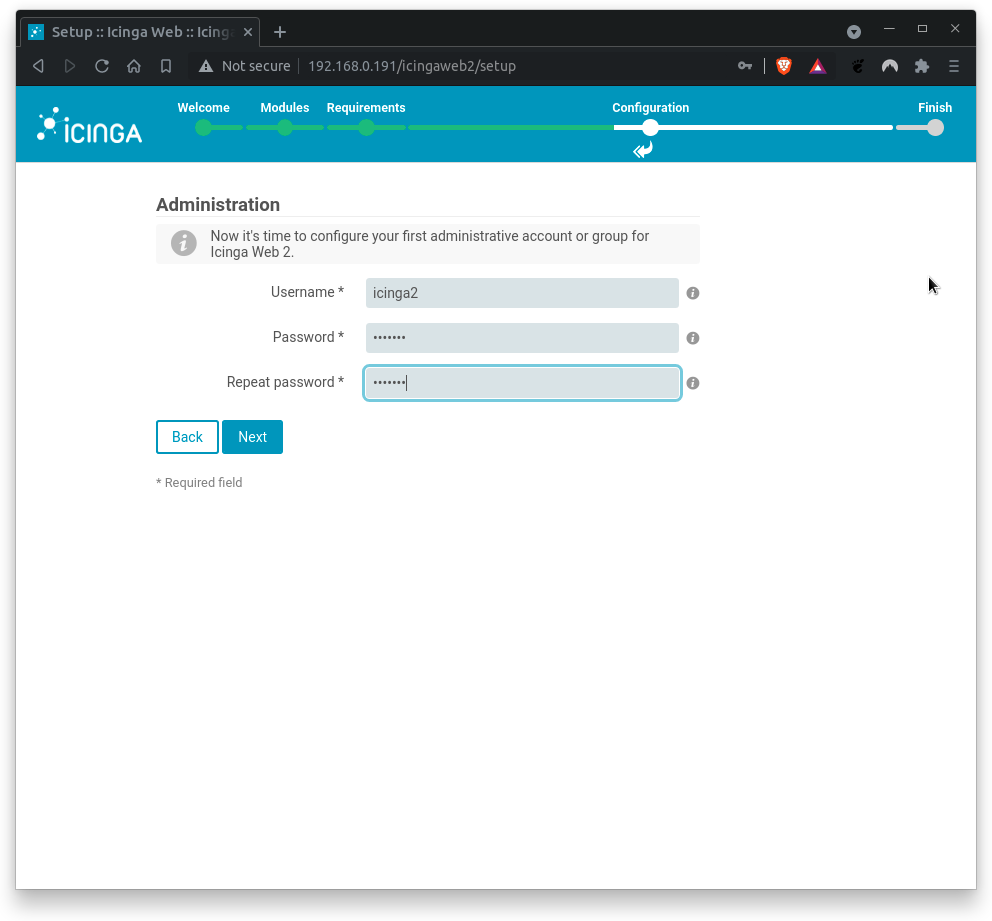
Task: Click the Icinga logo in the header
Action: point(88,124)
